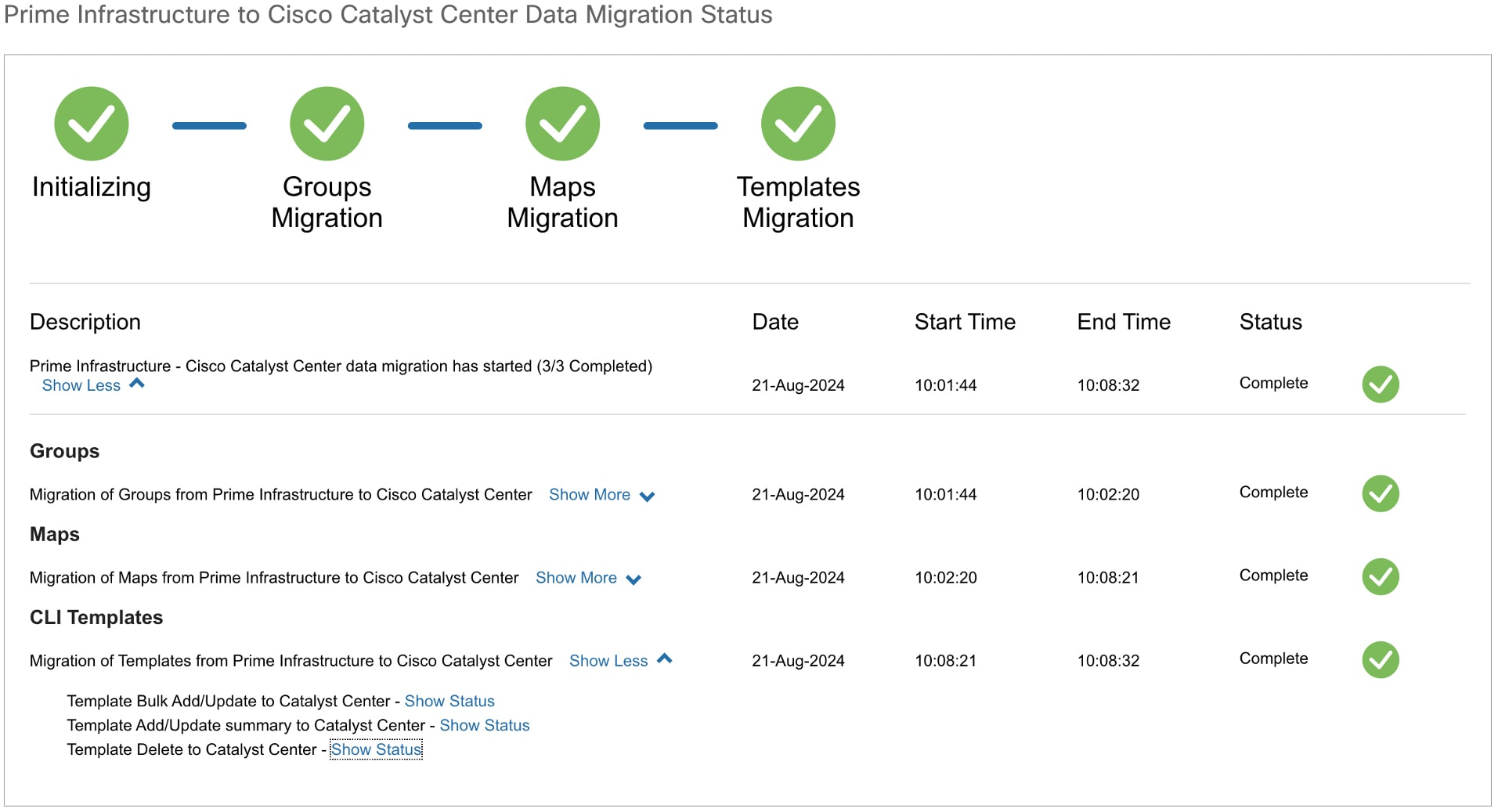
Task: Click the CLI Templates row Complete status checkmark
Action: pyautogui.click(x=1381, y=660)
